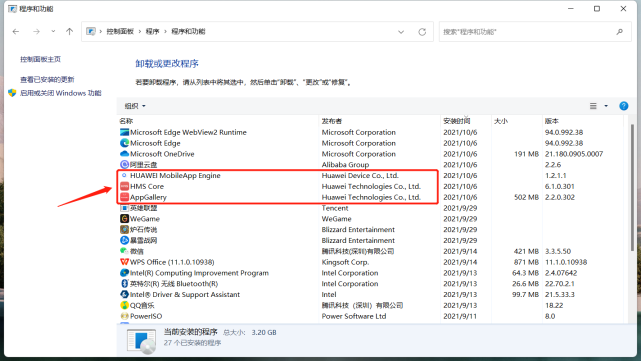
Task: Click the "18.22" version value
Action: click(554, 305)
